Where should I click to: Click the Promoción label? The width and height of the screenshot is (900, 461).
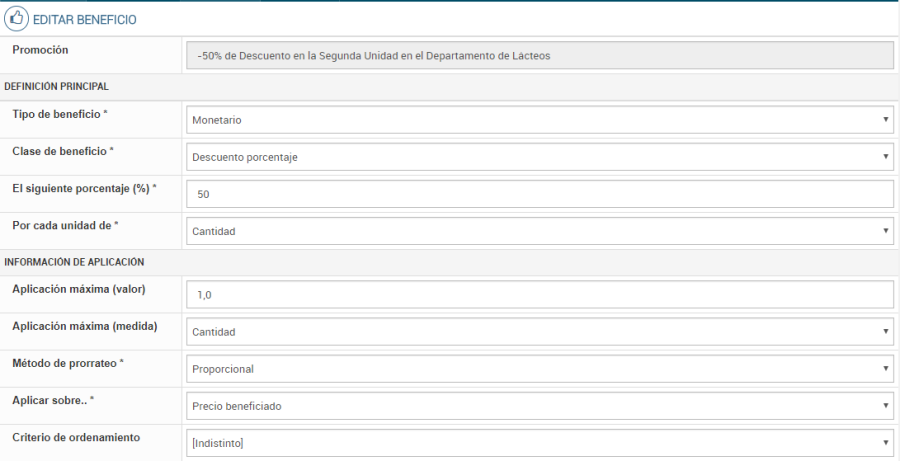coord(40,49)
